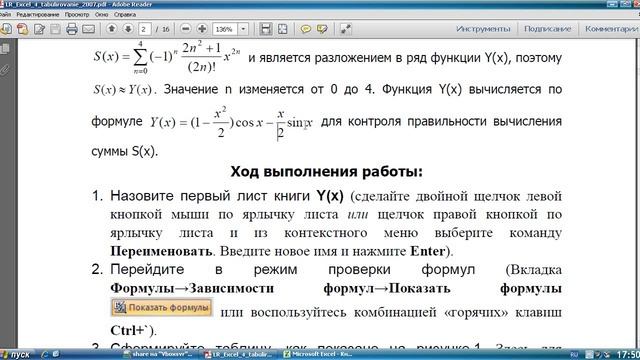Open the Редактирование menu
Image resolution: width=640 pixels, height=360 pixels.
point(38,14)
